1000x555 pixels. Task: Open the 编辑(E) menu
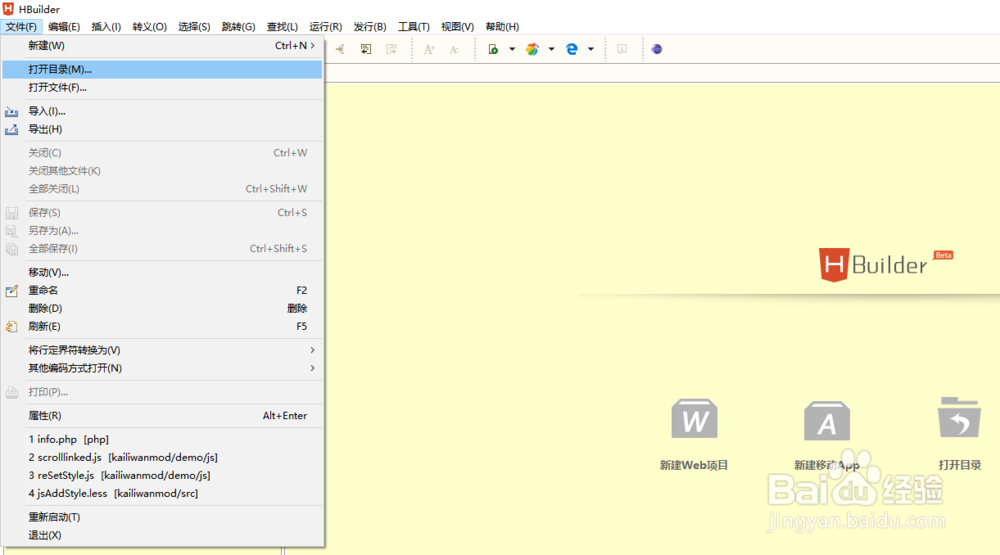64,27
